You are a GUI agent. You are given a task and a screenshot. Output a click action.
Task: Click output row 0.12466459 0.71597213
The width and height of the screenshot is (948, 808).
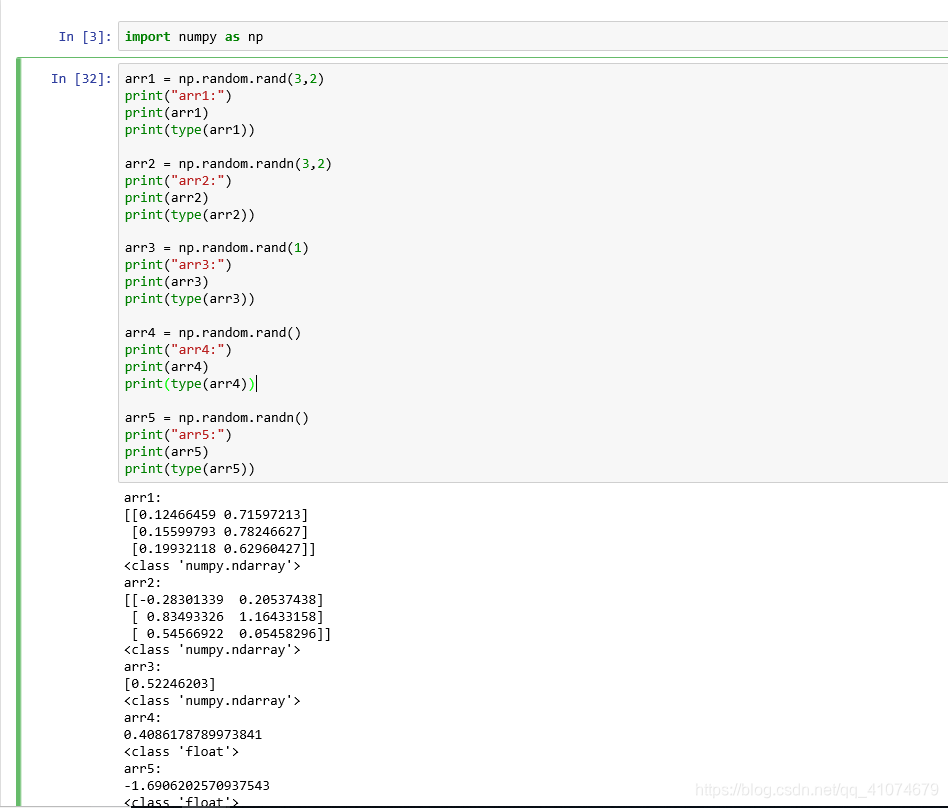216,515
